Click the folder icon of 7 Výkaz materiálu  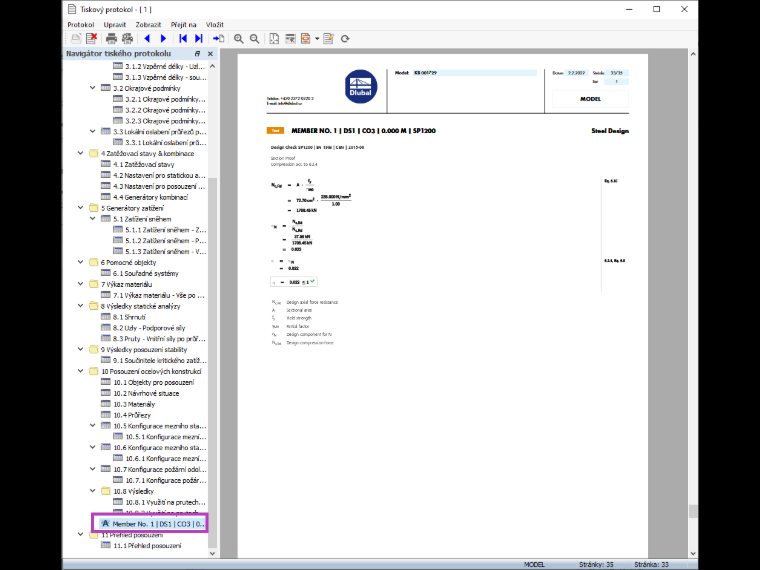pos(94,284)
